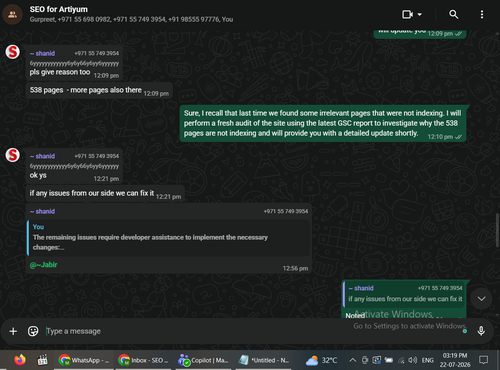Open Firefox from the taskbar
500x370 pixels.
[x=20, y=360]
